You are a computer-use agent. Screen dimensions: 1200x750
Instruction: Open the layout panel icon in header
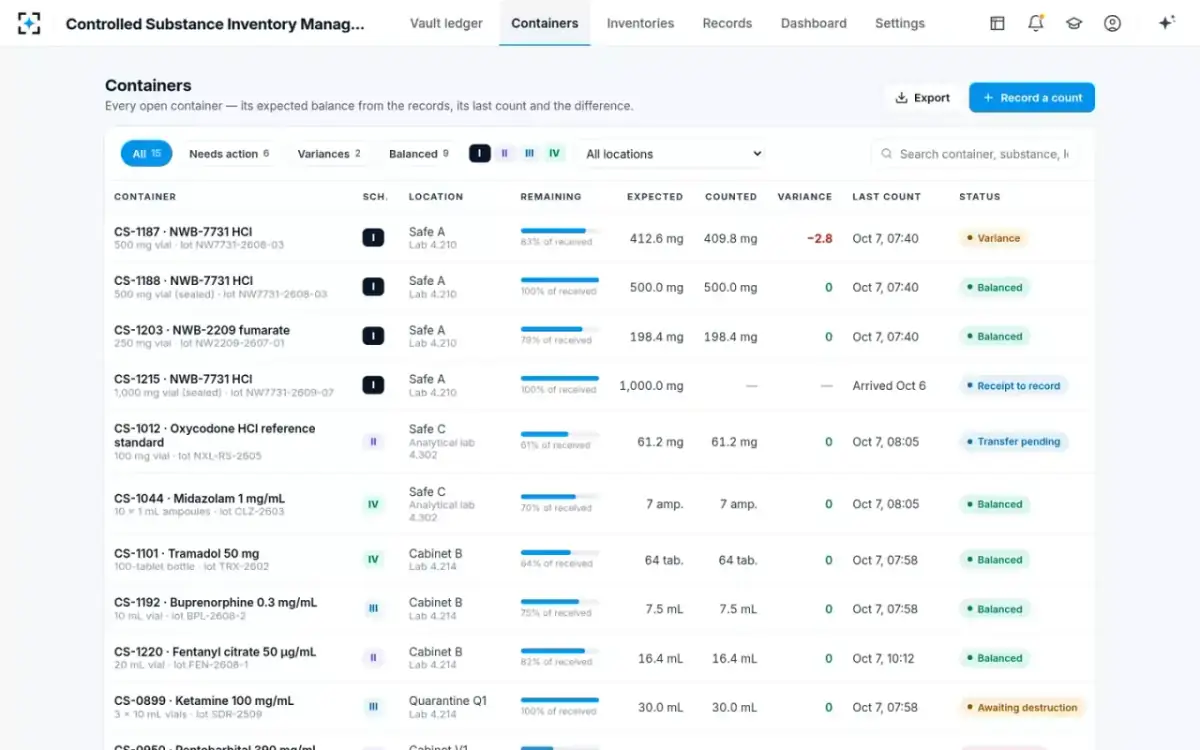(997, 23)
